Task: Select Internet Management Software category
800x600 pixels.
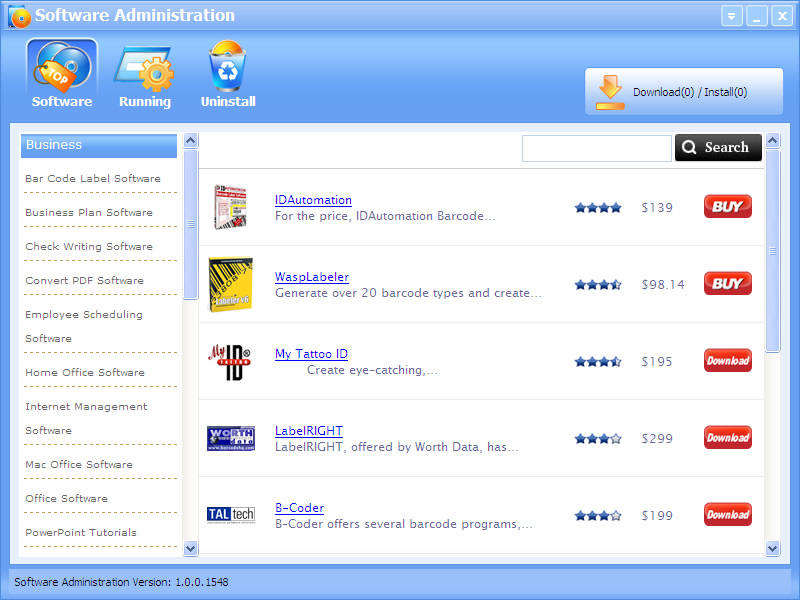Action: pos(86,418)
